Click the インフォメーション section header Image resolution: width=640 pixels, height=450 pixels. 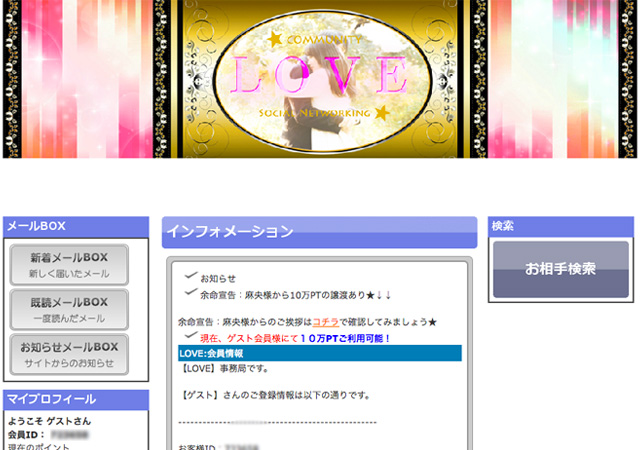320,232
